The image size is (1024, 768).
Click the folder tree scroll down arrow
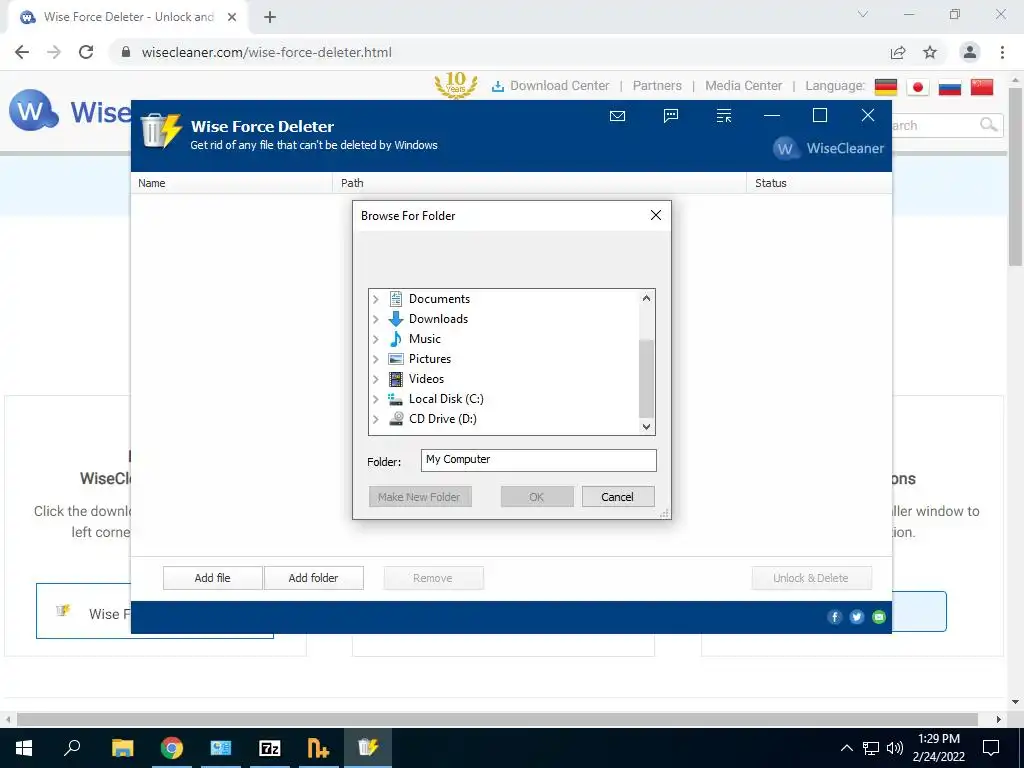tap(646, 426)
